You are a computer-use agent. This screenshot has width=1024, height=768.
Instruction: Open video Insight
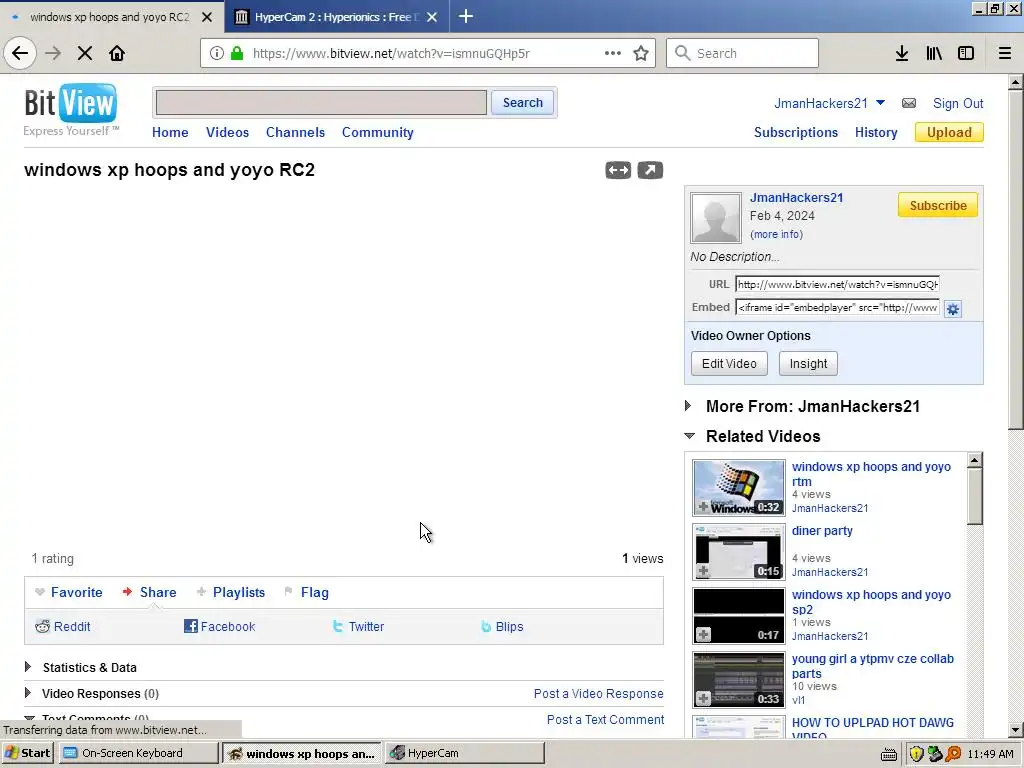pyautogui.click(x=808, y=364)
